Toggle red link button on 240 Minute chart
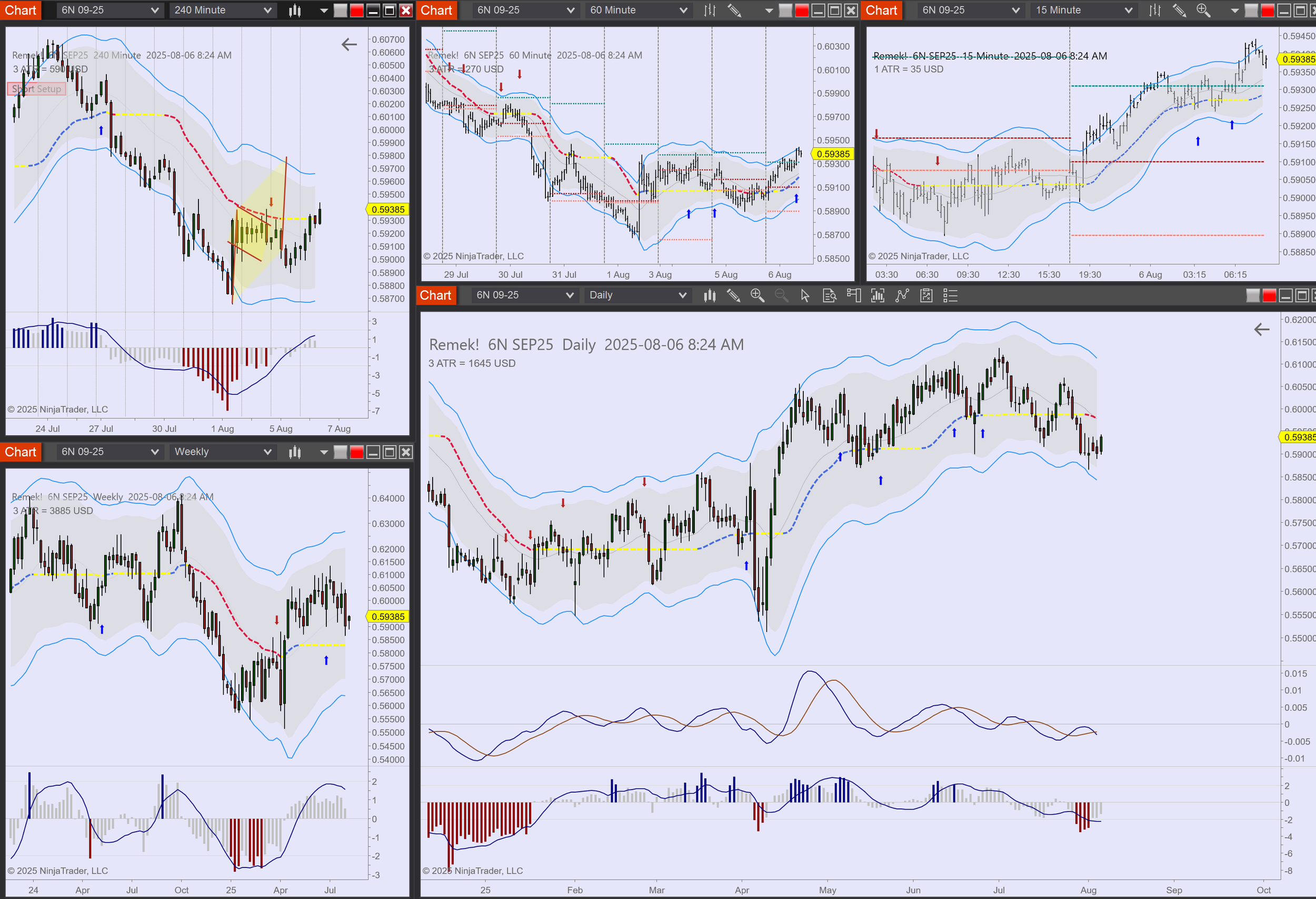 [x=357, y=10]
